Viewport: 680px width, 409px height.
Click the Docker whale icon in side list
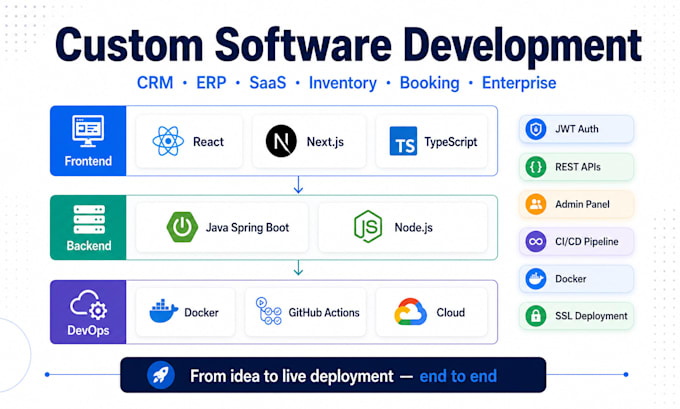[x=536, y=279]
